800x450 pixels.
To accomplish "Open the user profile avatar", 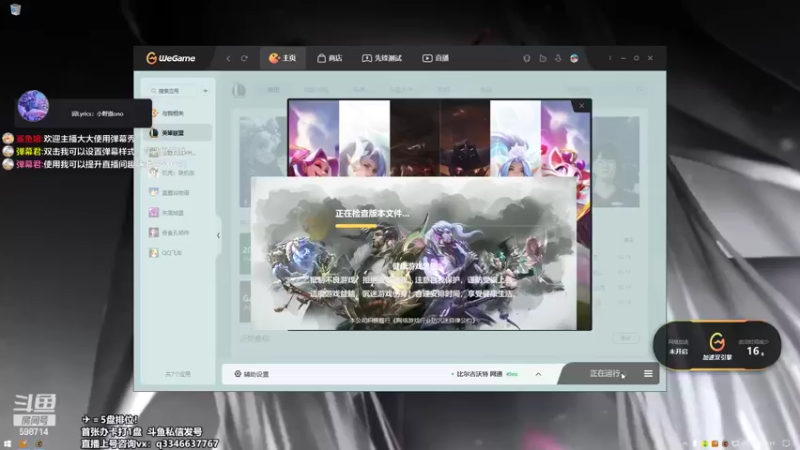I will (574, 58).
